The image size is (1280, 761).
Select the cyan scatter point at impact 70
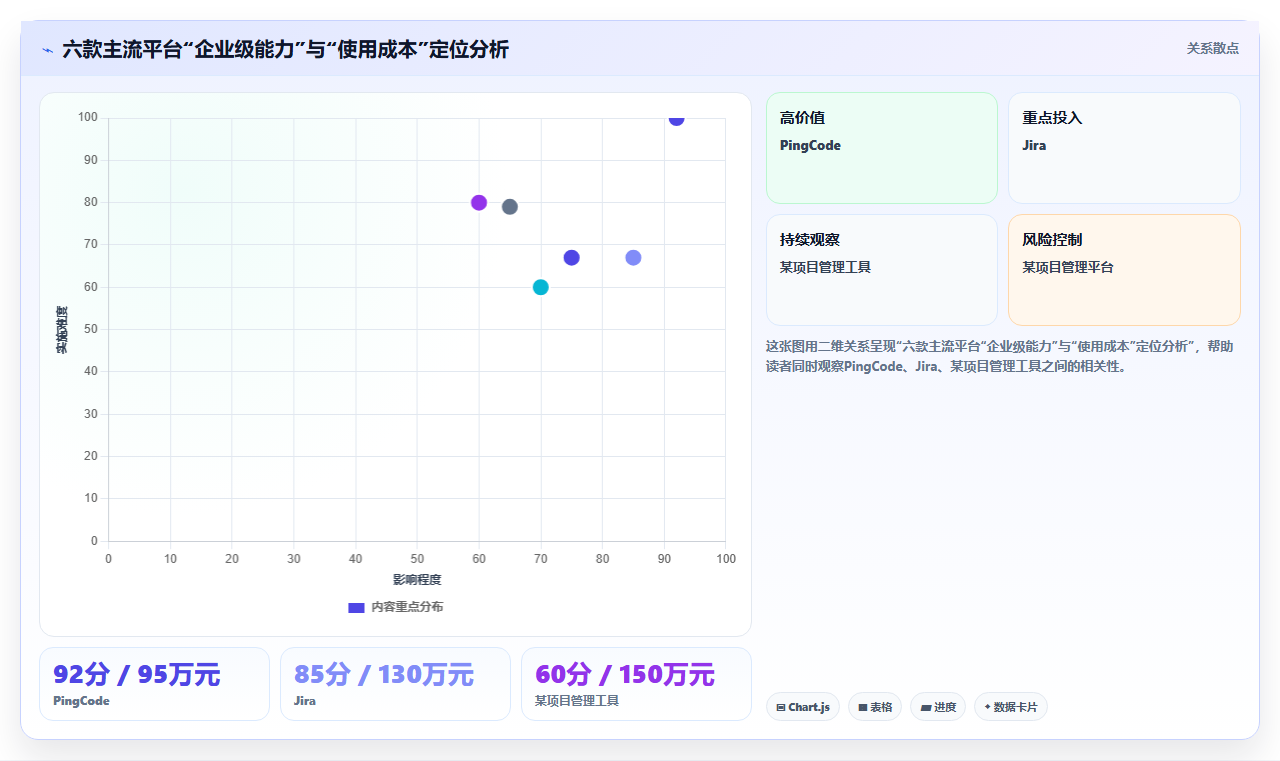pyautogui.click(x=541, y=287)
